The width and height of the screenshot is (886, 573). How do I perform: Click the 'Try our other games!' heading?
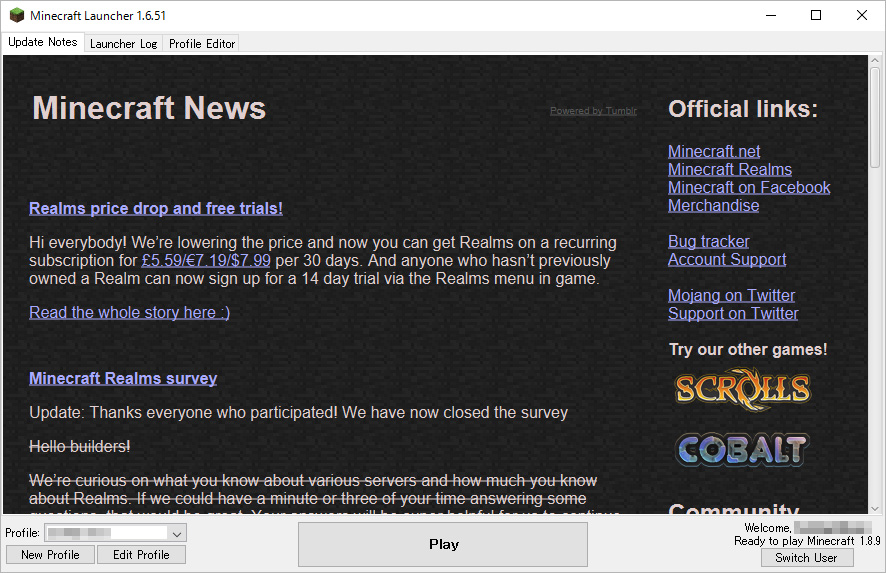[x=748, y=350]
